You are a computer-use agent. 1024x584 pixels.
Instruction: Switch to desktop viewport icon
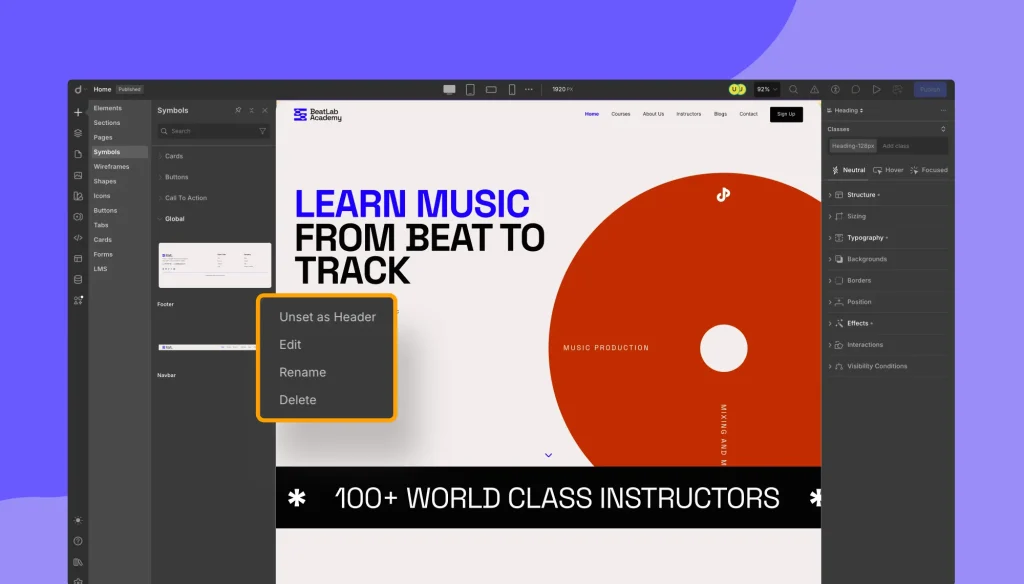pos(449,89)
